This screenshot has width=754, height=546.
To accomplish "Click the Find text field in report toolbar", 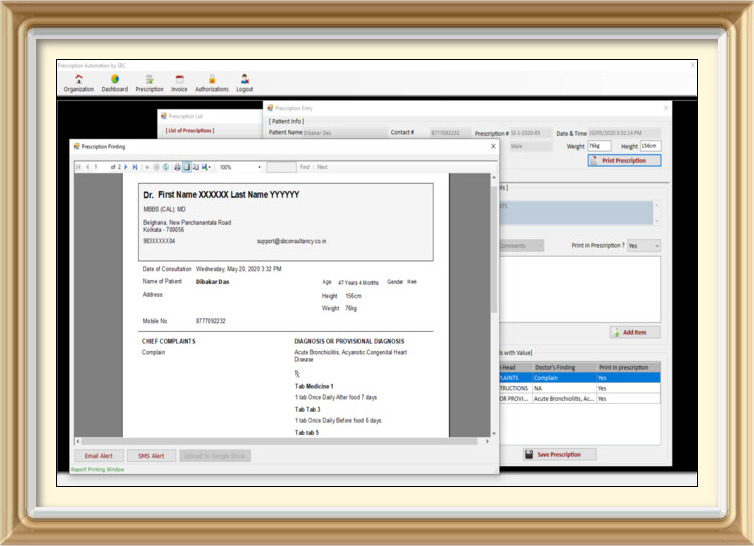I will tap(282, 167).
